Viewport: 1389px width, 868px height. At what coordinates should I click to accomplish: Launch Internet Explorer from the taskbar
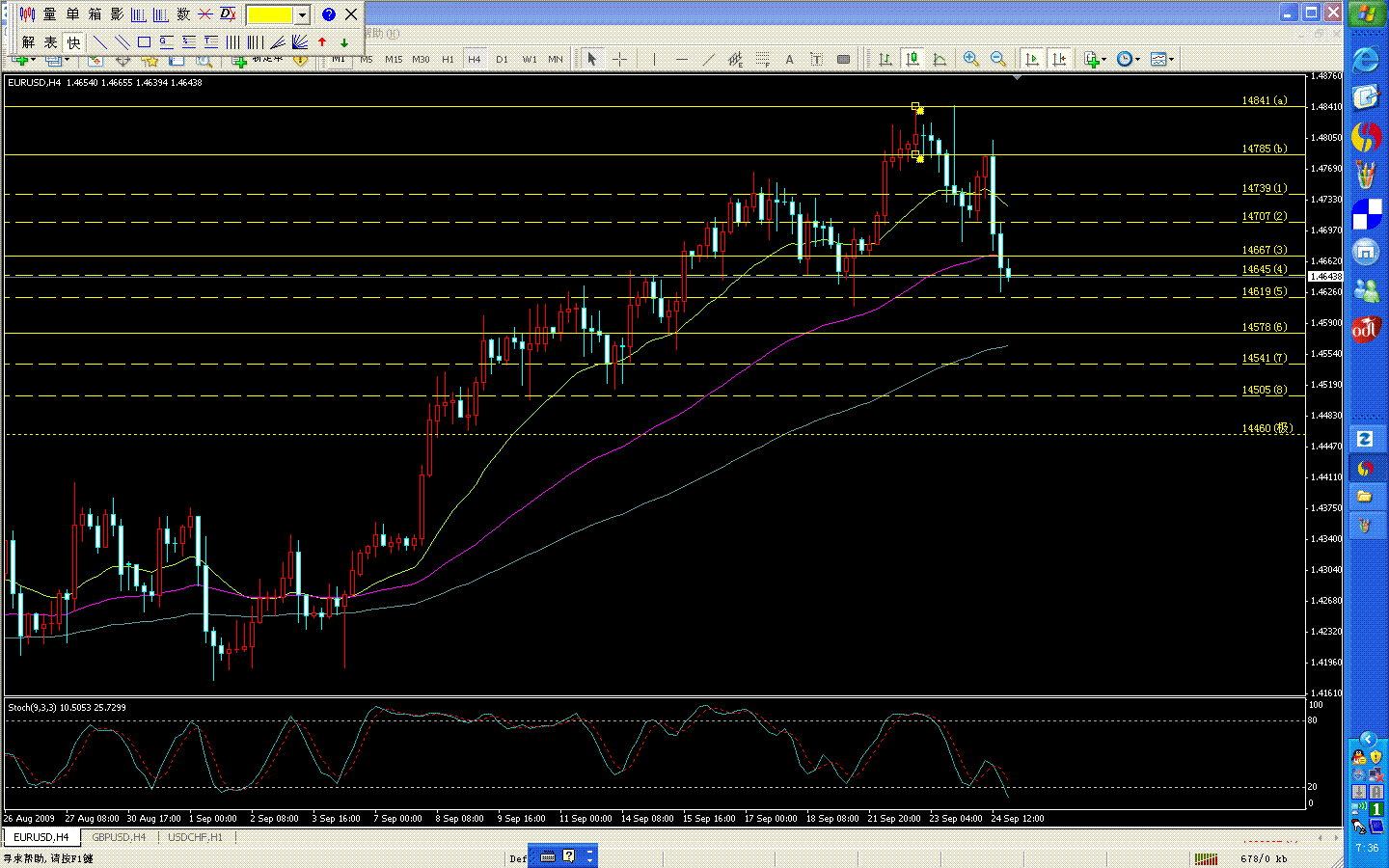[1366, 60]
